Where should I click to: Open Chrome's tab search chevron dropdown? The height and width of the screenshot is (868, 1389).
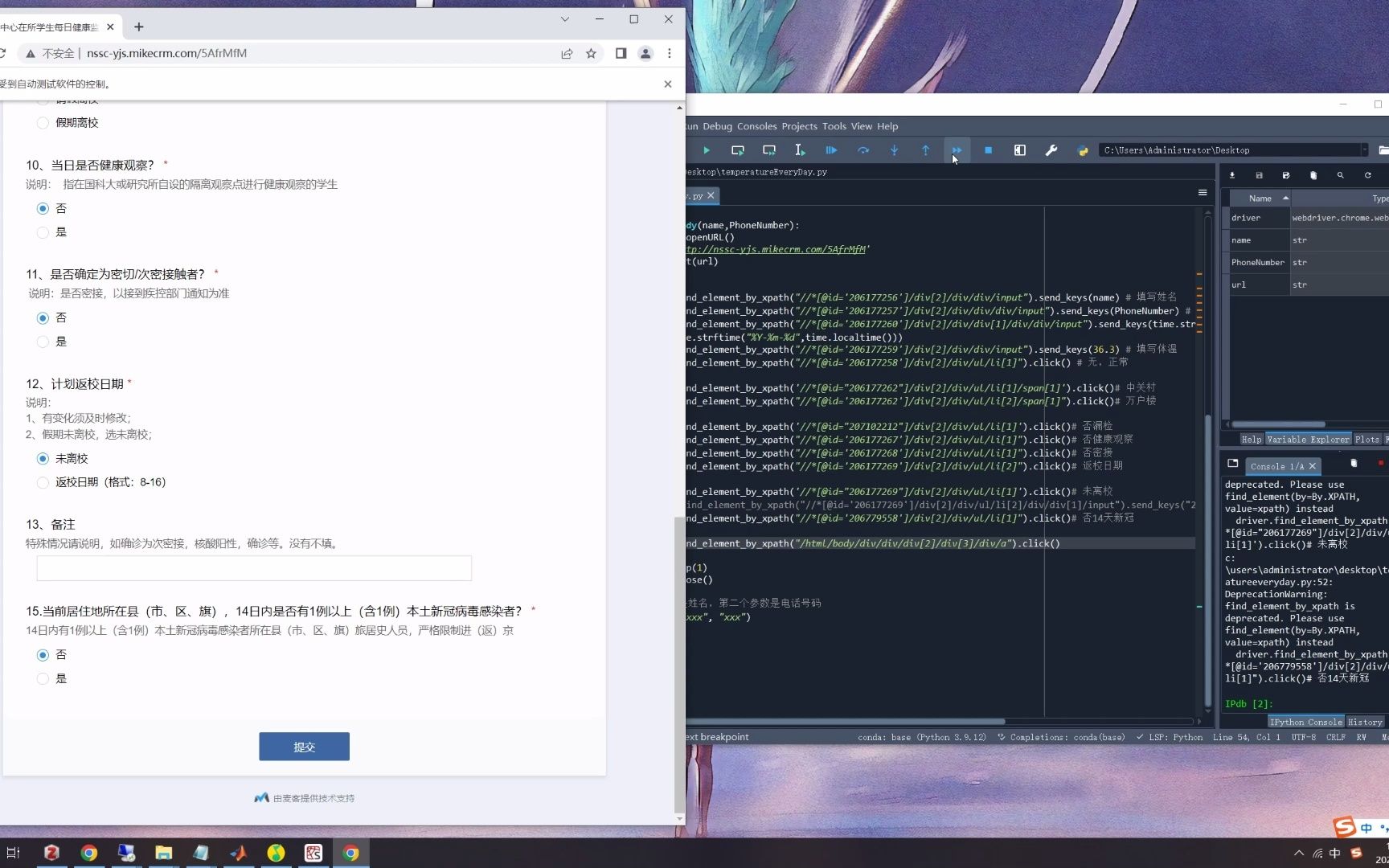click(564, 19)
